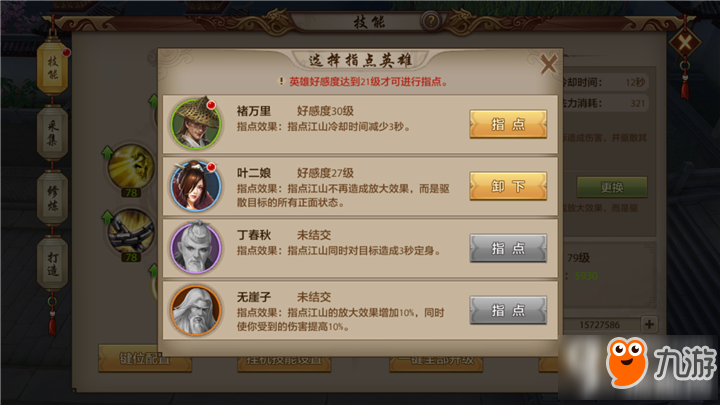Click the 褚万里 hero portrait
Screen dimensions: 720x405
click(196, 124)
